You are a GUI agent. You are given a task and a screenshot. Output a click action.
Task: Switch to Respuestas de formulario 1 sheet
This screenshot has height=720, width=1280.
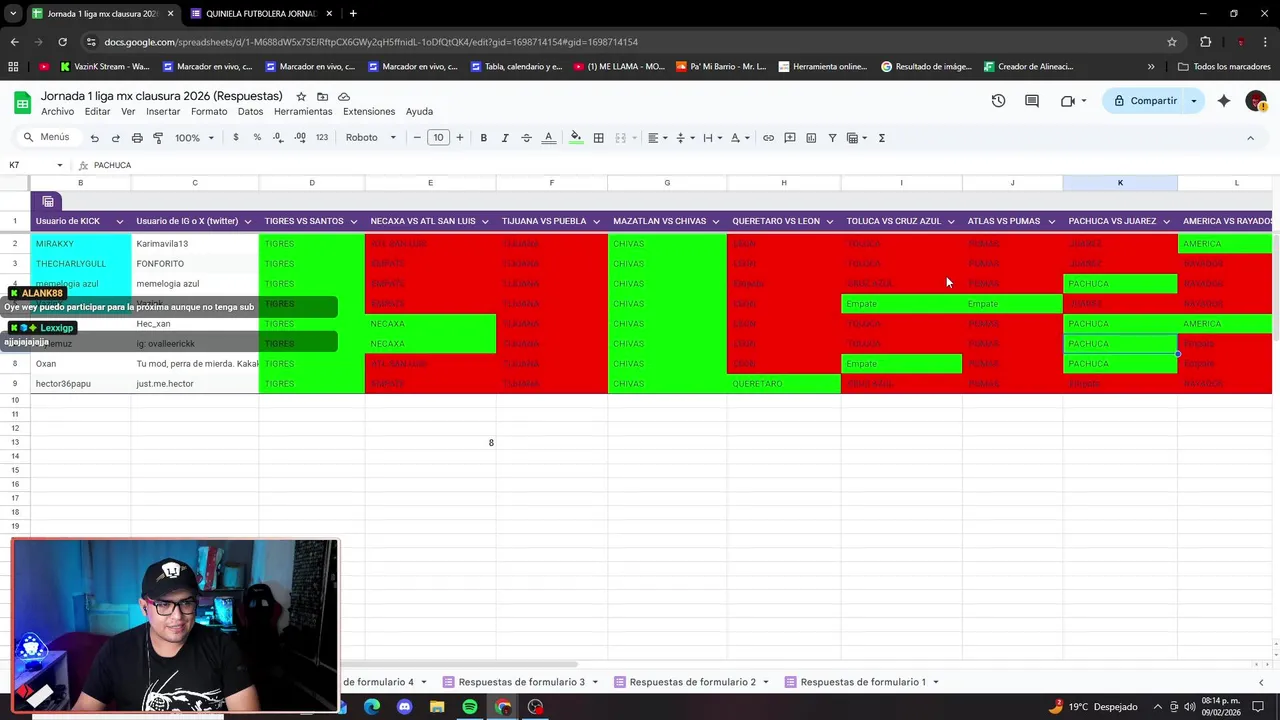pos(863,682)
